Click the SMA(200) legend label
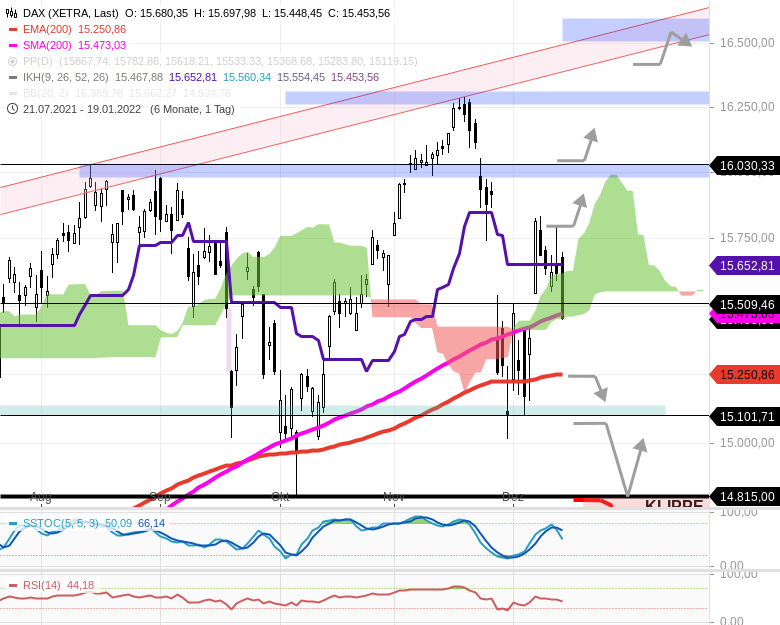 pos(47,45)
